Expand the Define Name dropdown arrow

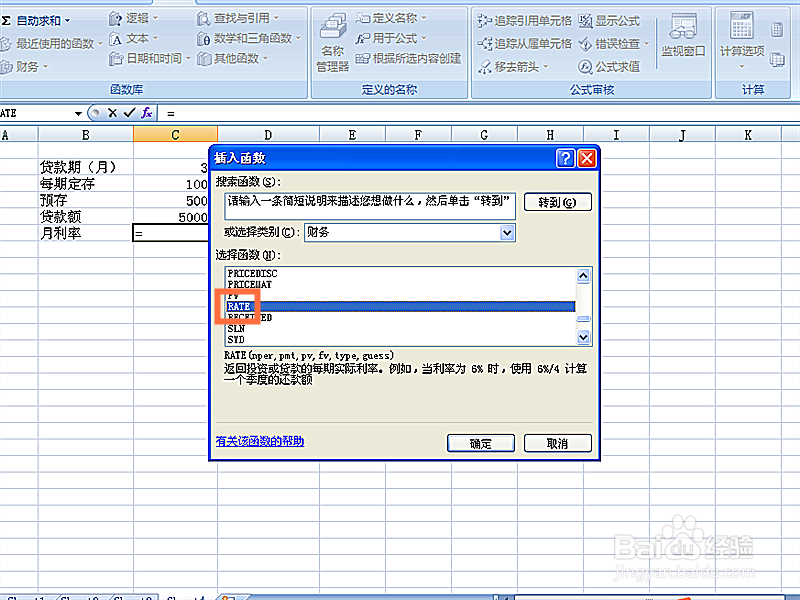click(x=423, y=18)
